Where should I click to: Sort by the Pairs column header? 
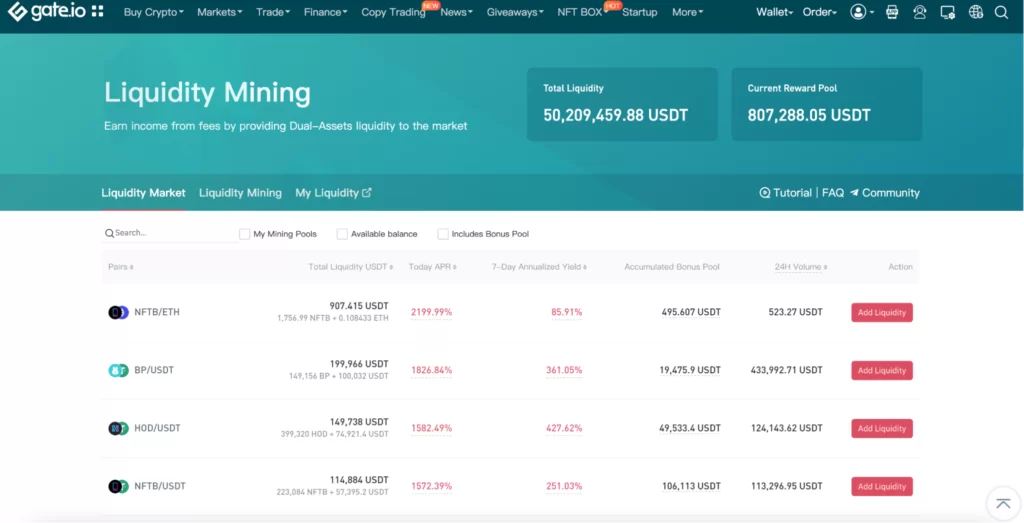pyautogui.click(x=121, y=266)
